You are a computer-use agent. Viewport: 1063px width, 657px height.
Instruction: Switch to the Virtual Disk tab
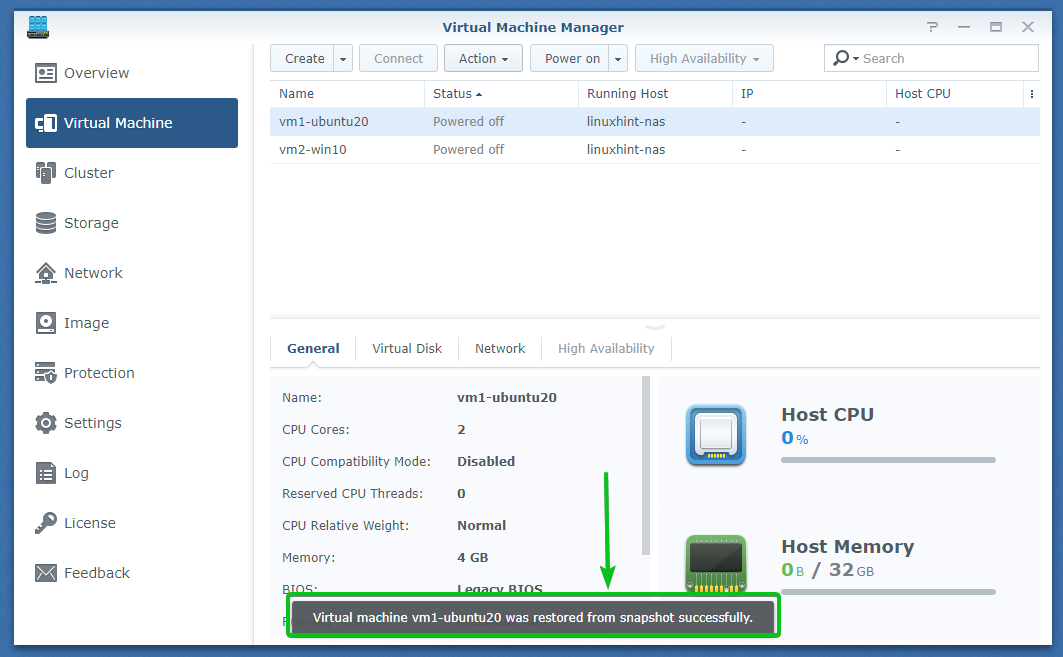point(407,349)
